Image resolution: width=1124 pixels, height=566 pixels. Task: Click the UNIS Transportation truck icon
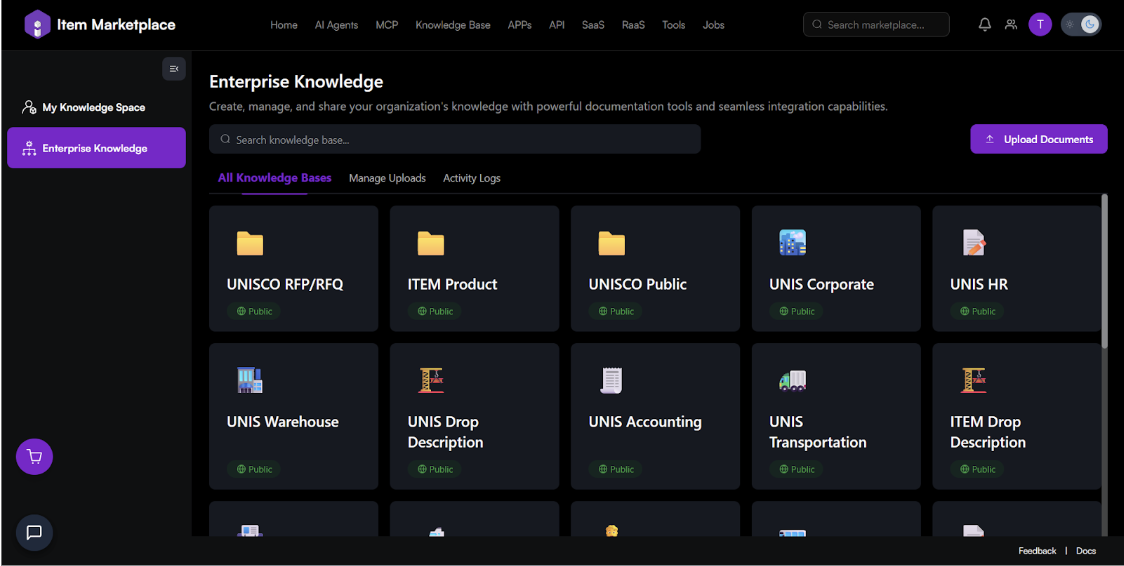click(x=792, y=380)
